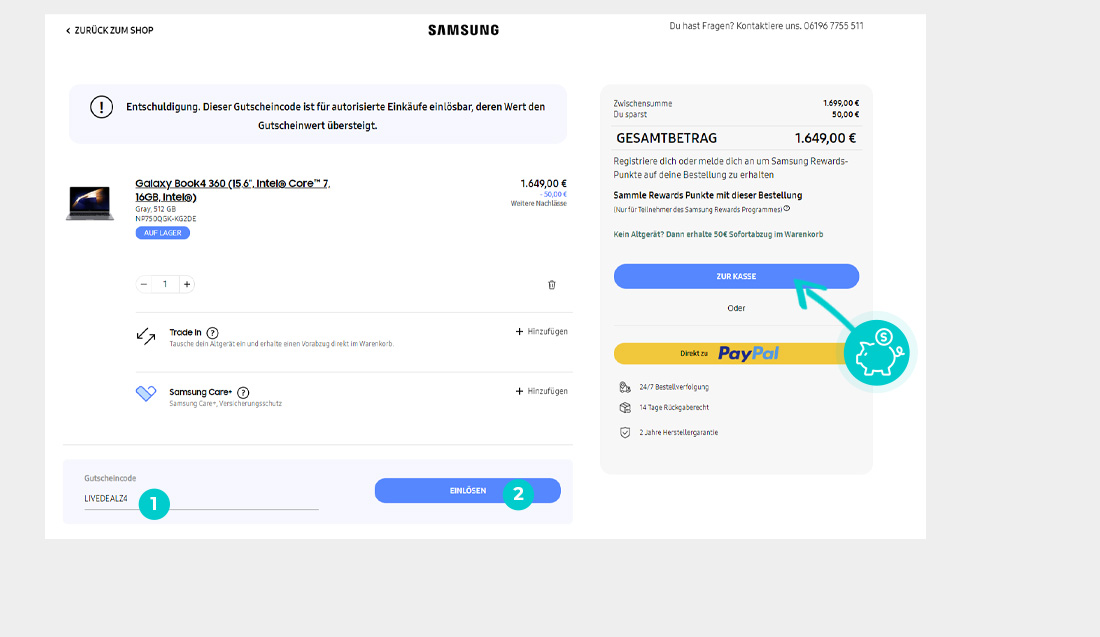
Task: Open the Galaxy Book4 360 product title
Action: tap(232, 190)
